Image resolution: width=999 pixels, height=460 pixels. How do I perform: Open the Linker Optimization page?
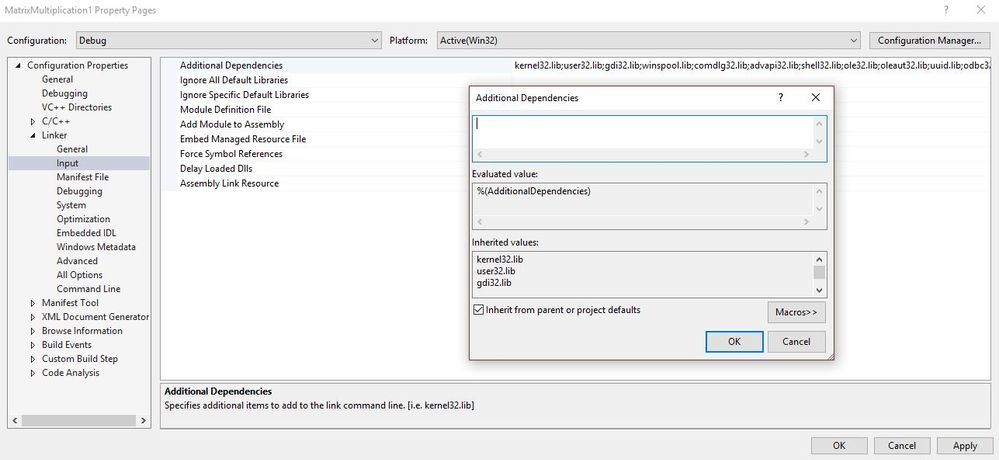[x=83, y=219]
